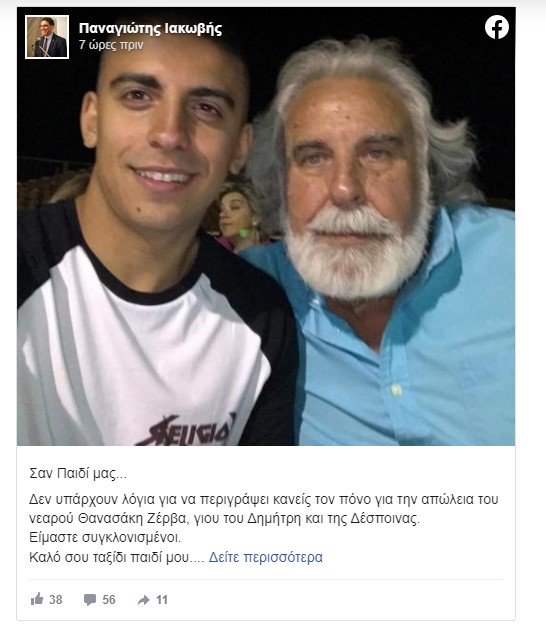Click the thumbs-up like icon

[37, 599]
